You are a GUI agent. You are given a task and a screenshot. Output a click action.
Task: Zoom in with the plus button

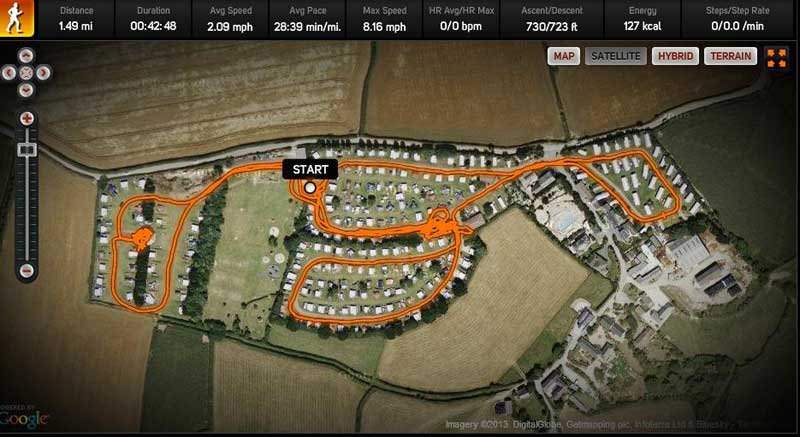tap(27, 119)
